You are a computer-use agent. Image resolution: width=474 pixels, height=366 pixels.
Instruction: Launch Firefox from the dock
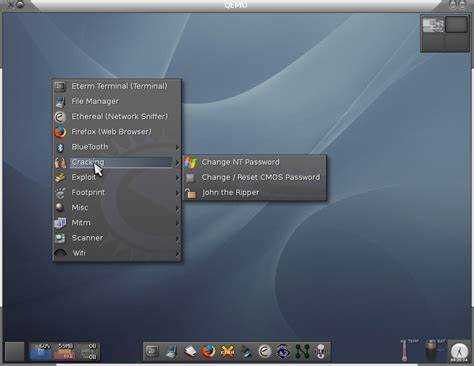click(x=208, y=352)
